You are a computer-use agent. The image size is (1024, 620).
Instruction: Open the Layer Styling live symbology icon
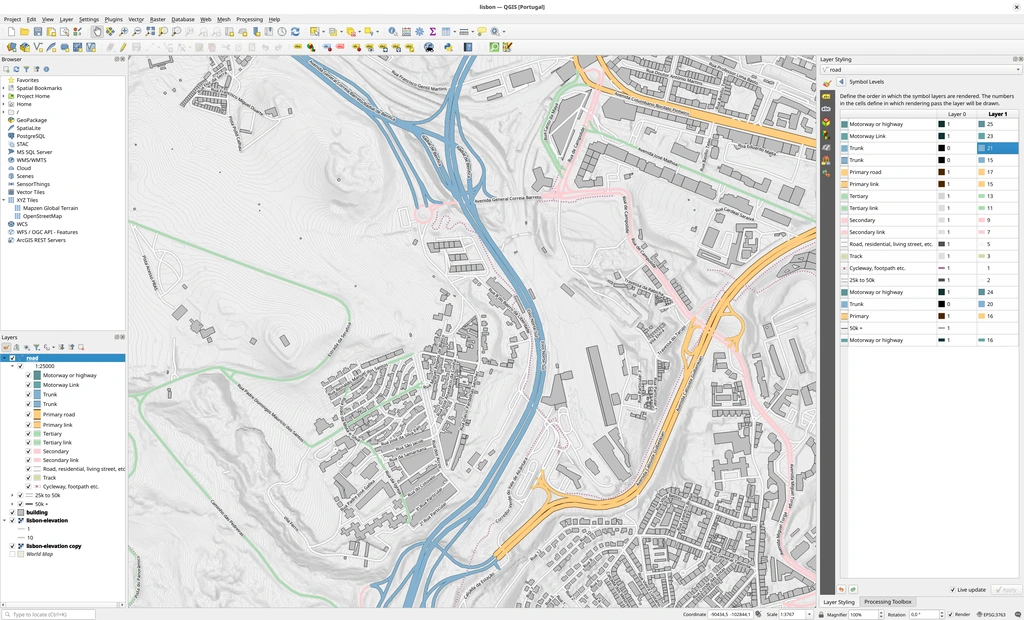coord(827,82)
